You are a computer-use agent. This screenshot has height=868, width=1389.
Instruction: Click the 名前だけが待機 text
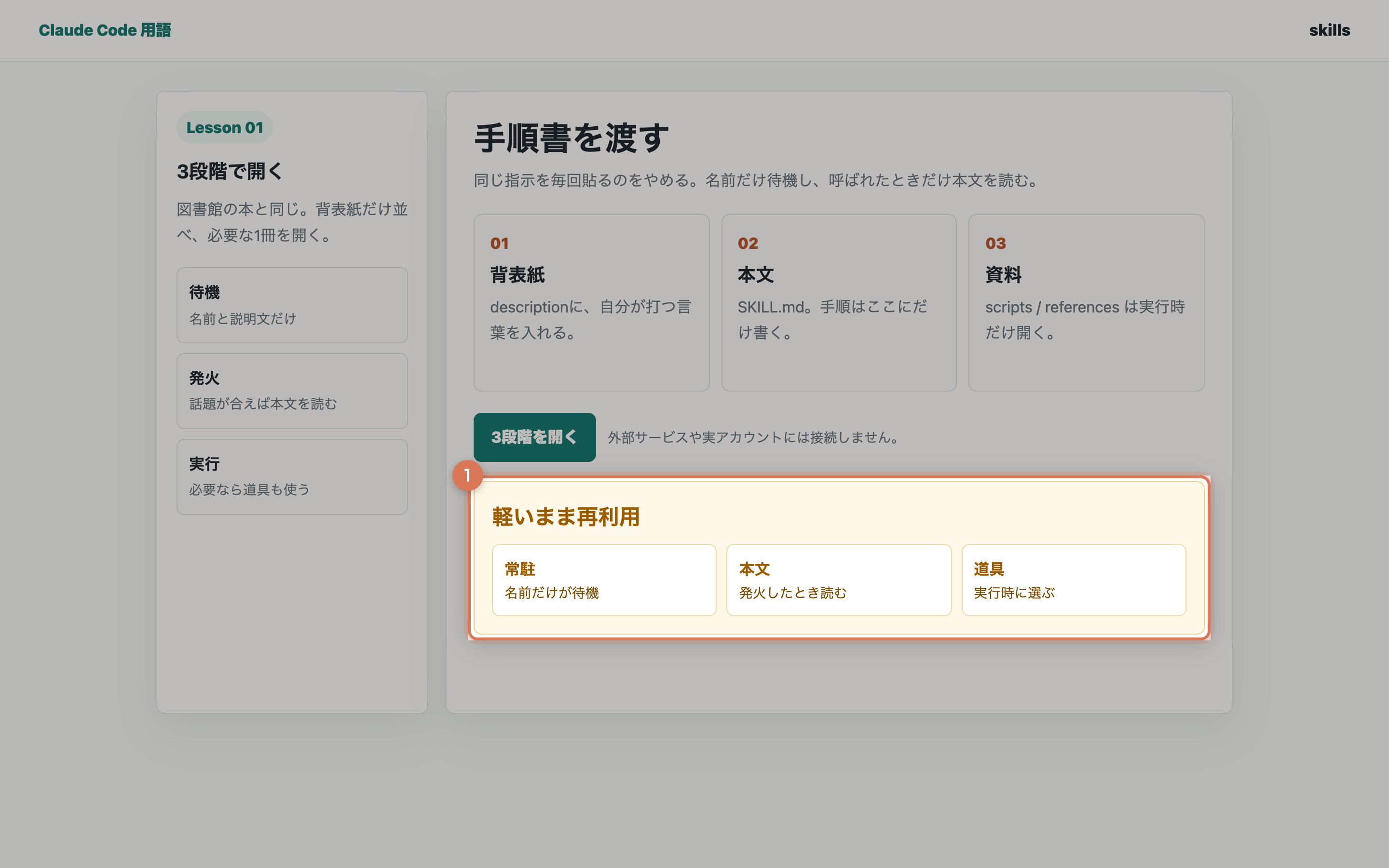[x=552, y=593]
